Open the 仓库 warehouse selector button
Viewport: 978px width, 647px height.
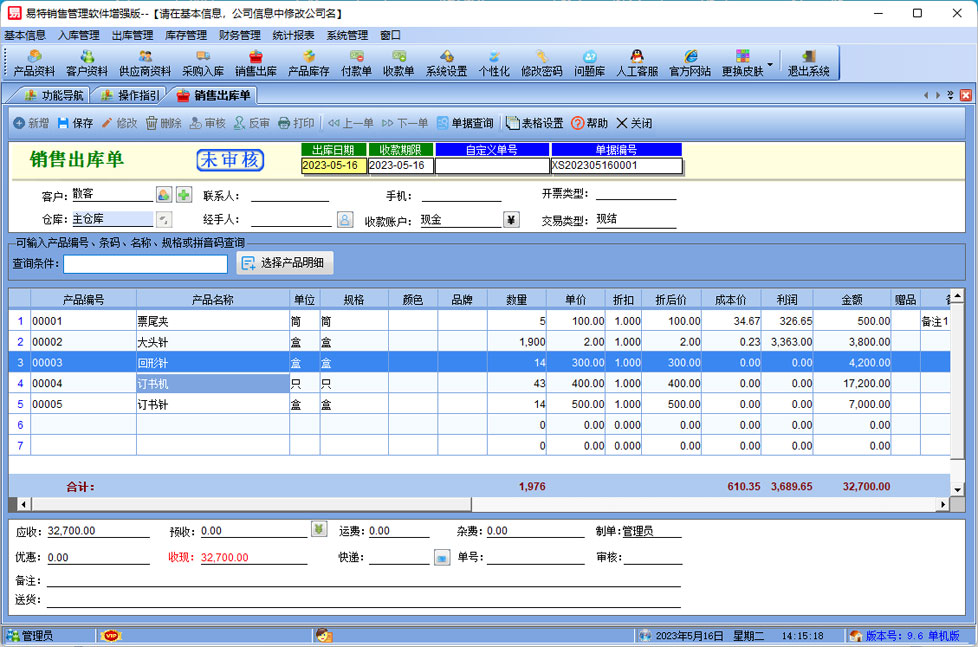164,220
